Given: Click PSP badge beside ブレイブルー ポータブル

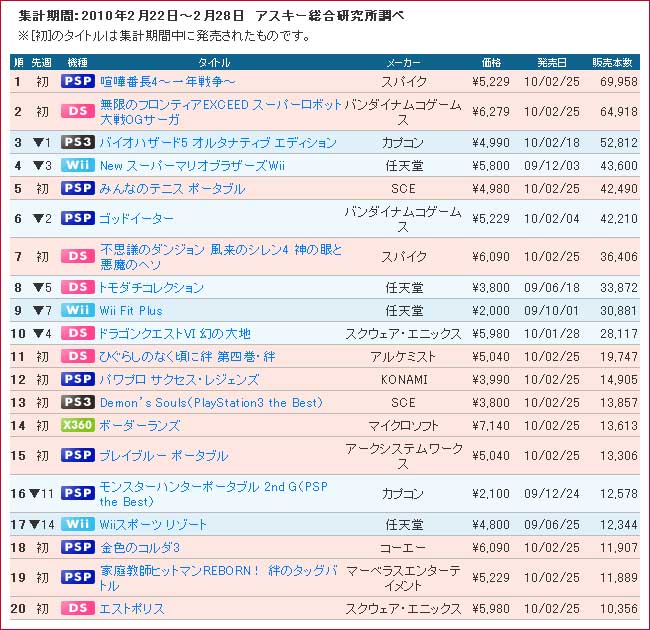Looking at the screenshot, I should click(78, 455).
